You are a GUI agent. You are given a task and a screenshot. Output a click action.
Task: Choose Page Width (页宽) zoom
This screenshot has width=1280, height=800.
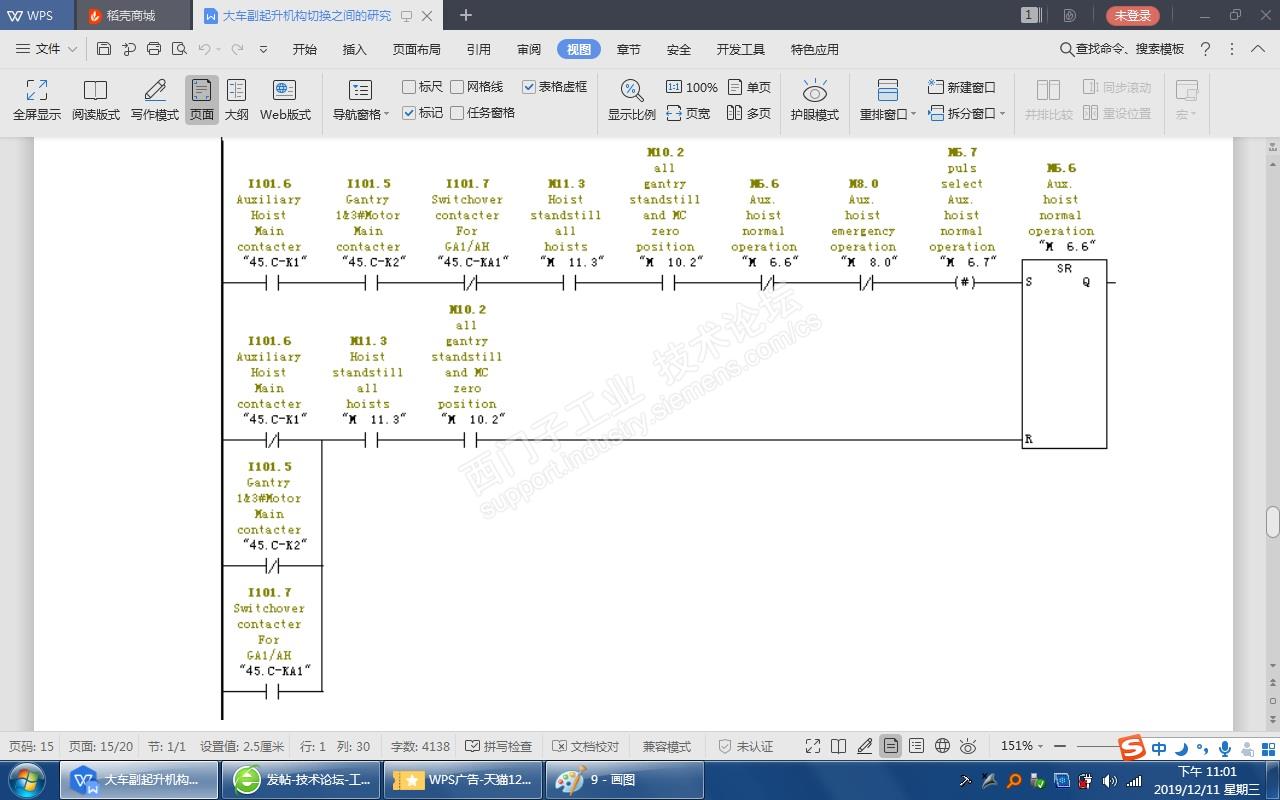click(x=688, y=113)
